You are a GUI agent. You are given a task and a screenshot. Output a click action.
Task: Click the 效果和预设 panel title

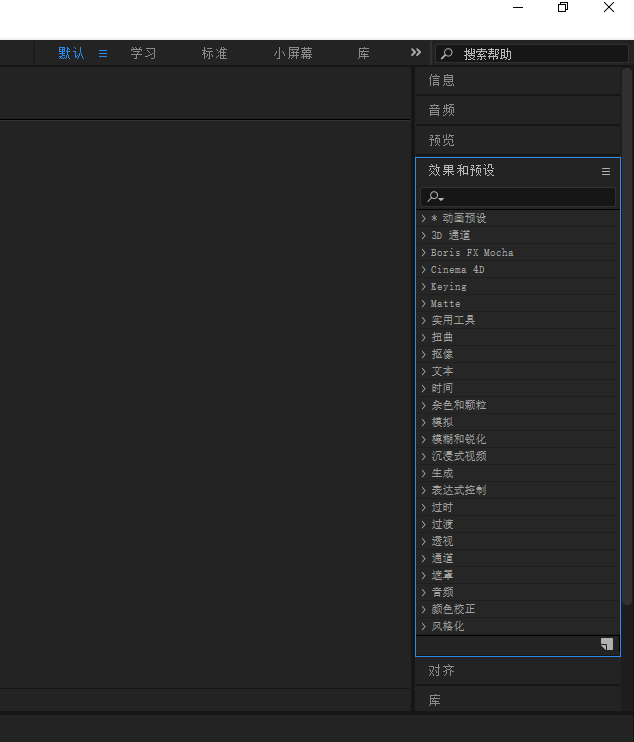(461, 170)
